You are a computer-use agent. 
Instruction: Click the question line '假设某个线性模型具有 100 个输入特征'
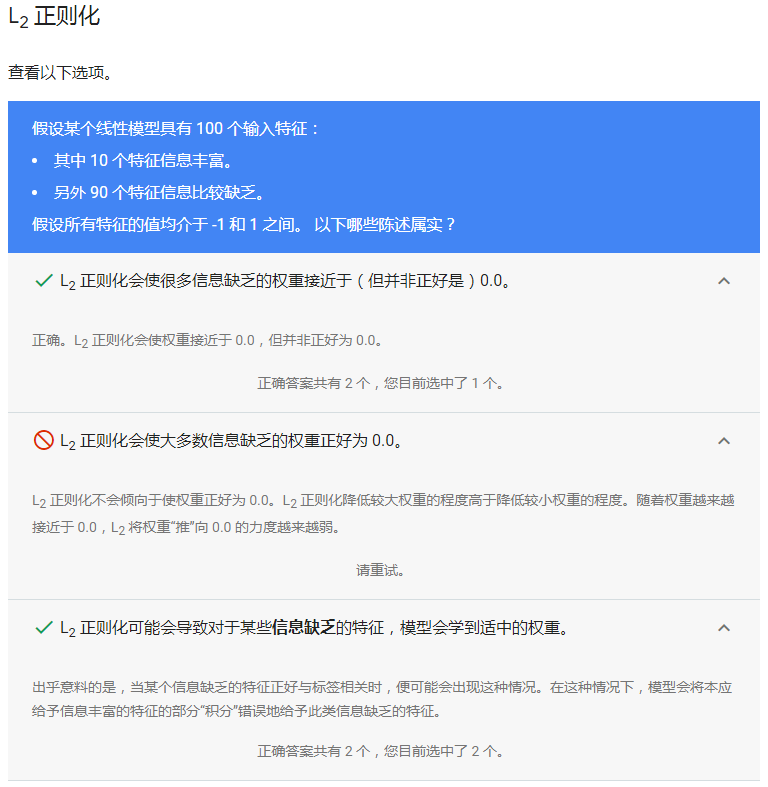pos(176,129)
